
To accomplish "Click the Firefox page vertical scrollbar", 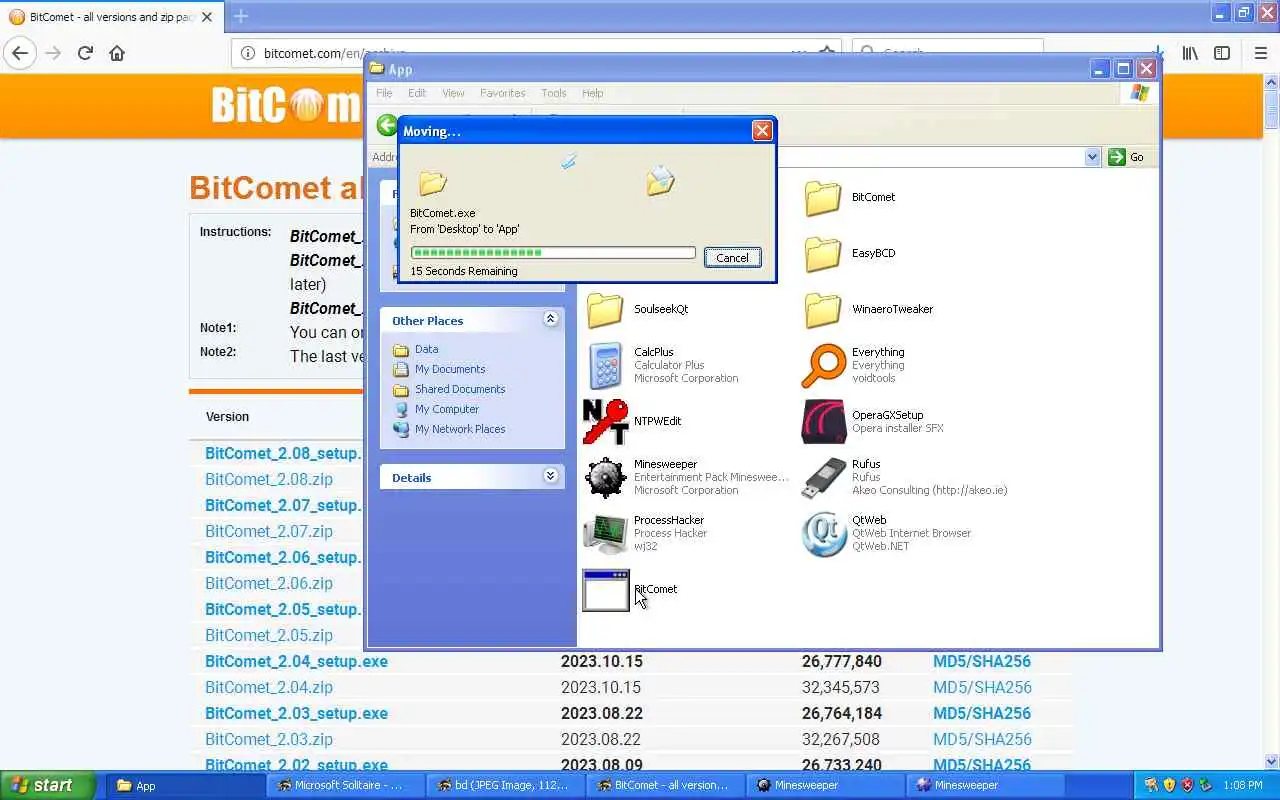I will pyautogui.click(x=1271, y=420).
